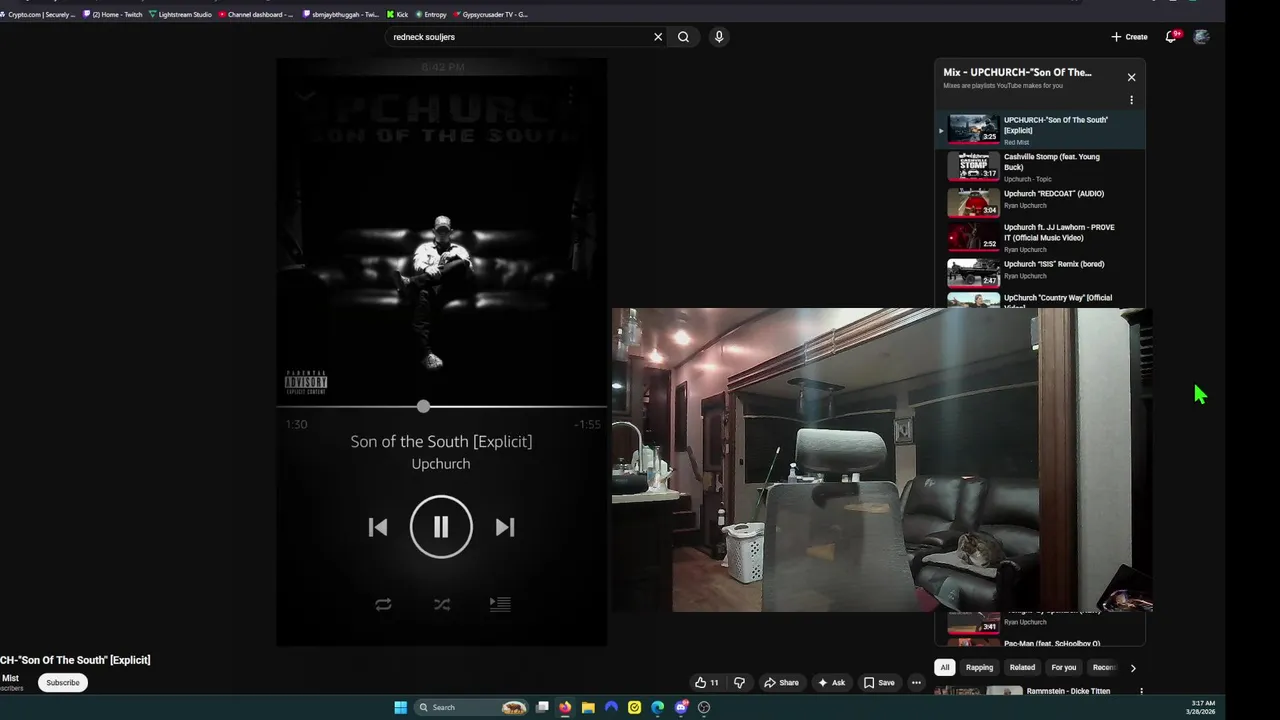Like the video with thumbs up
This screenshot has height=720, width=1280.
(x=706, y=683)
